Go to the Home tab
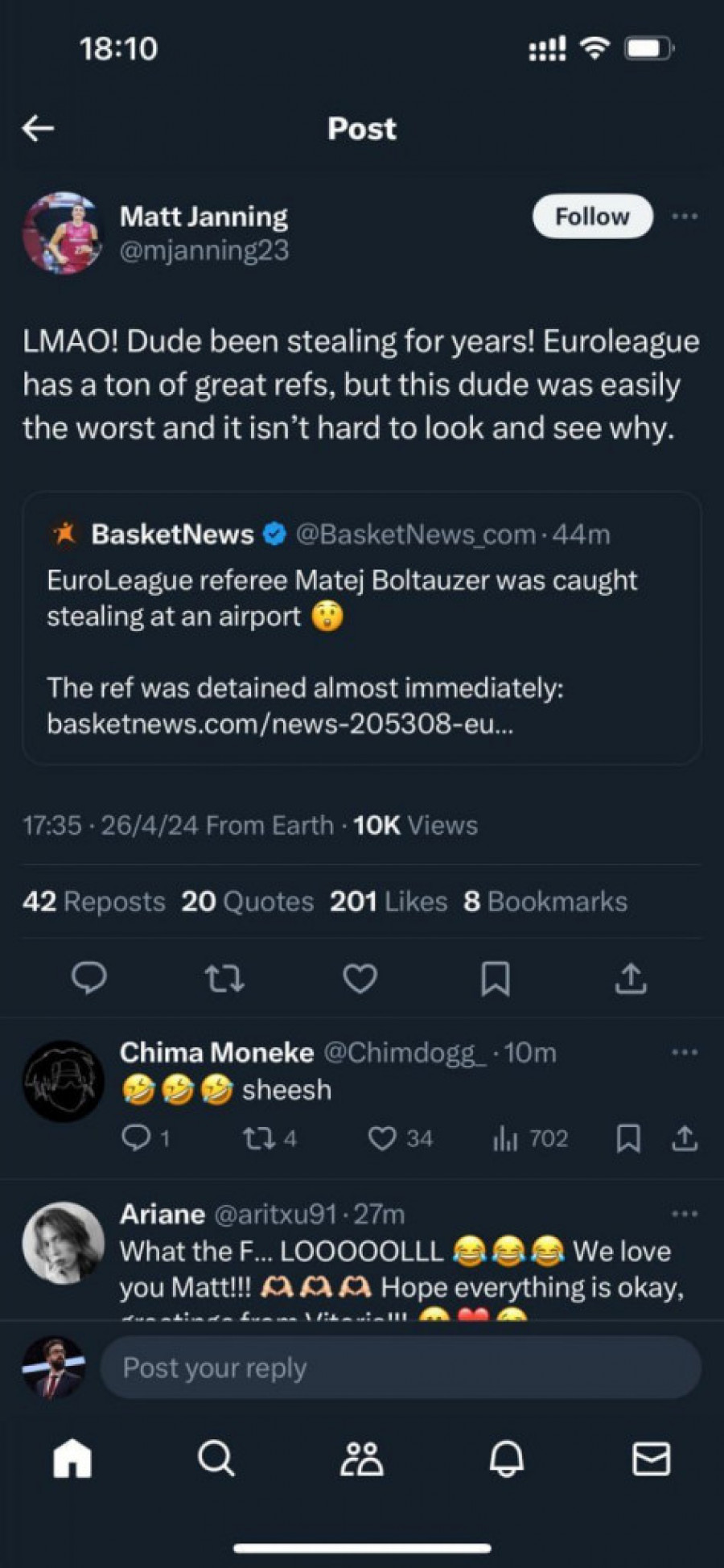 tap(72, 1458)
